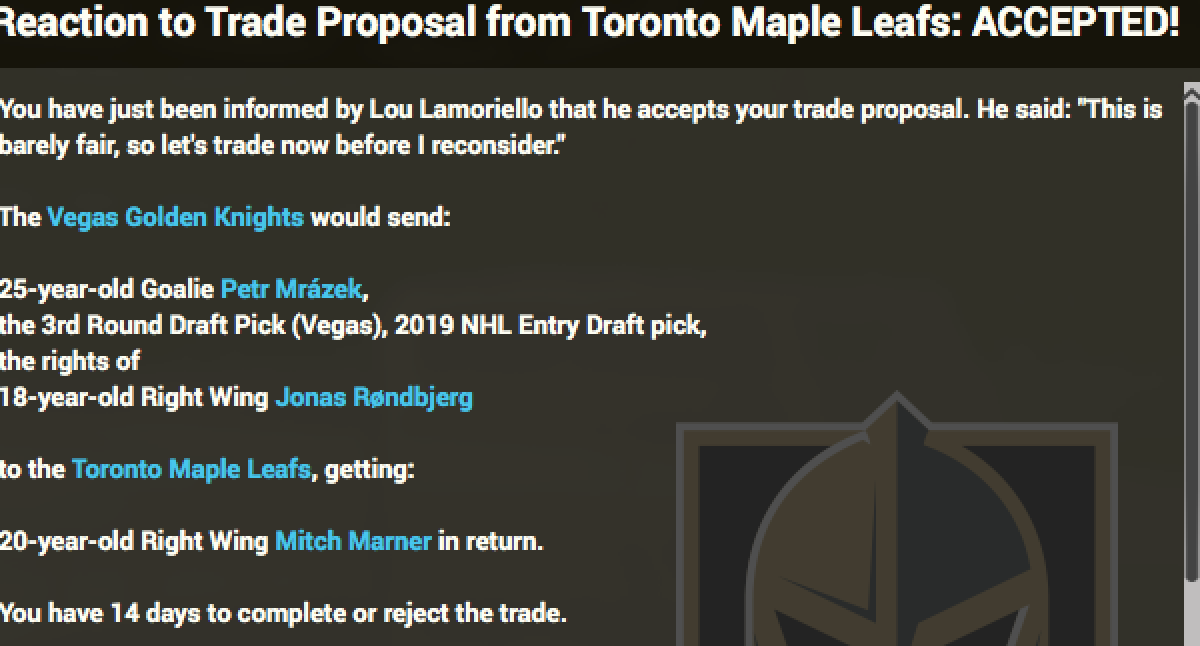Go to the Toronto Maple Leafs link
Screen dimensions: 1200x646
coord(191,469)
